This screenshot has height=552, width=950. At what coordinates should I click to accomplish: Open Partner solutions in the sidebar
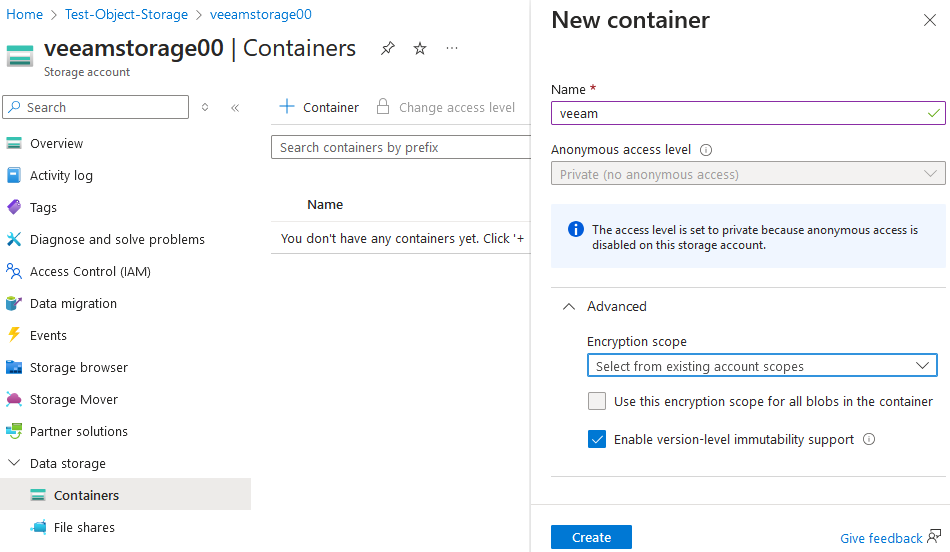coord(79,431)
